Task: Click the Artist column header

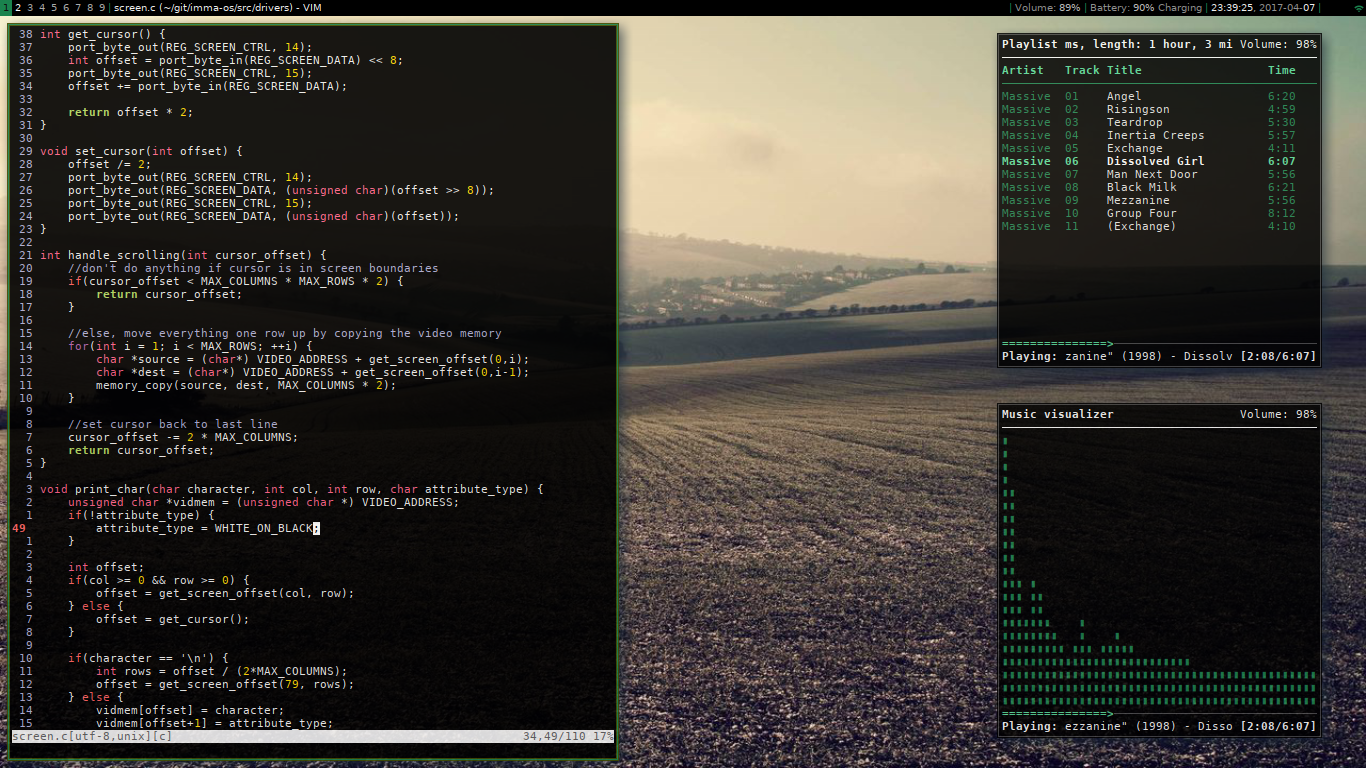Action: pos(1022,70)
